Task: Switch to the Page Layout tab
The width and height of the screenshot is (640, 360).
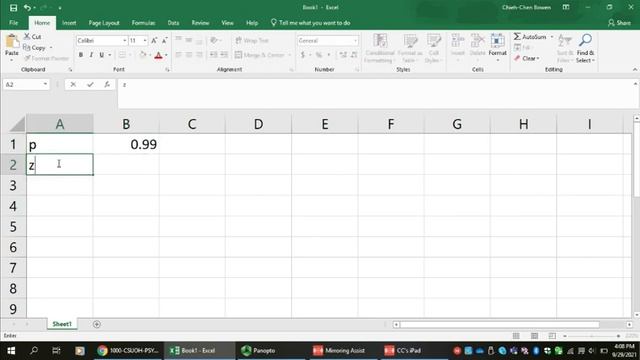Action: coord(104,23)
